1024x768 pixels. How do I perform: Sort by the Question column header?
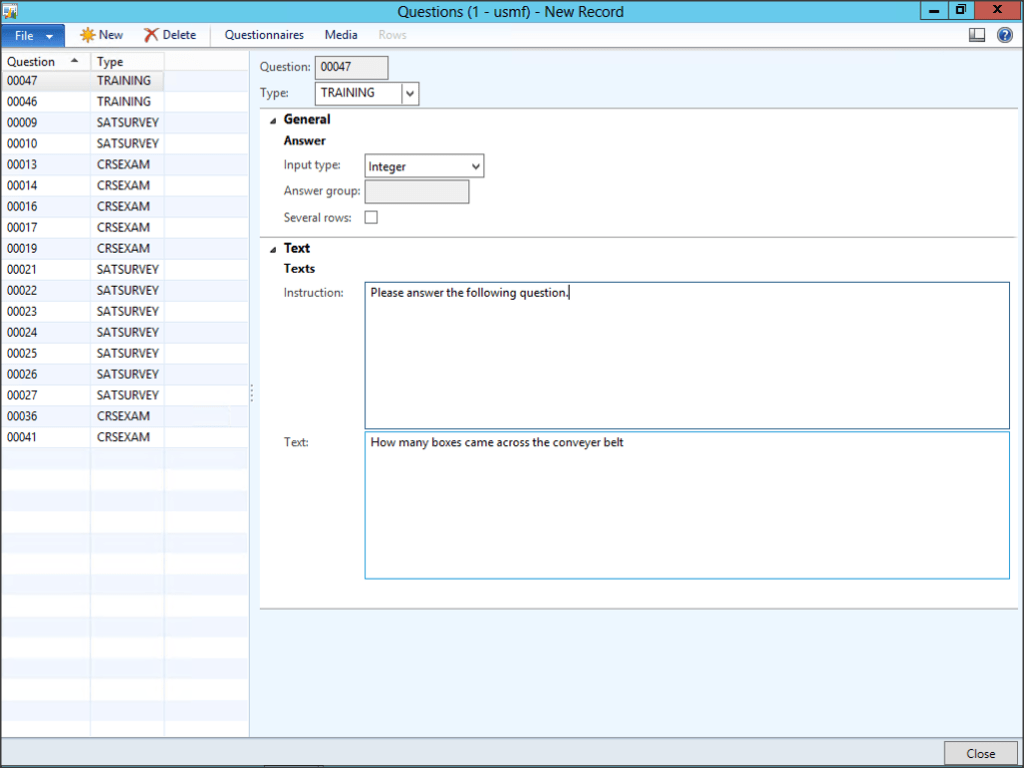[x=31, y=61]
